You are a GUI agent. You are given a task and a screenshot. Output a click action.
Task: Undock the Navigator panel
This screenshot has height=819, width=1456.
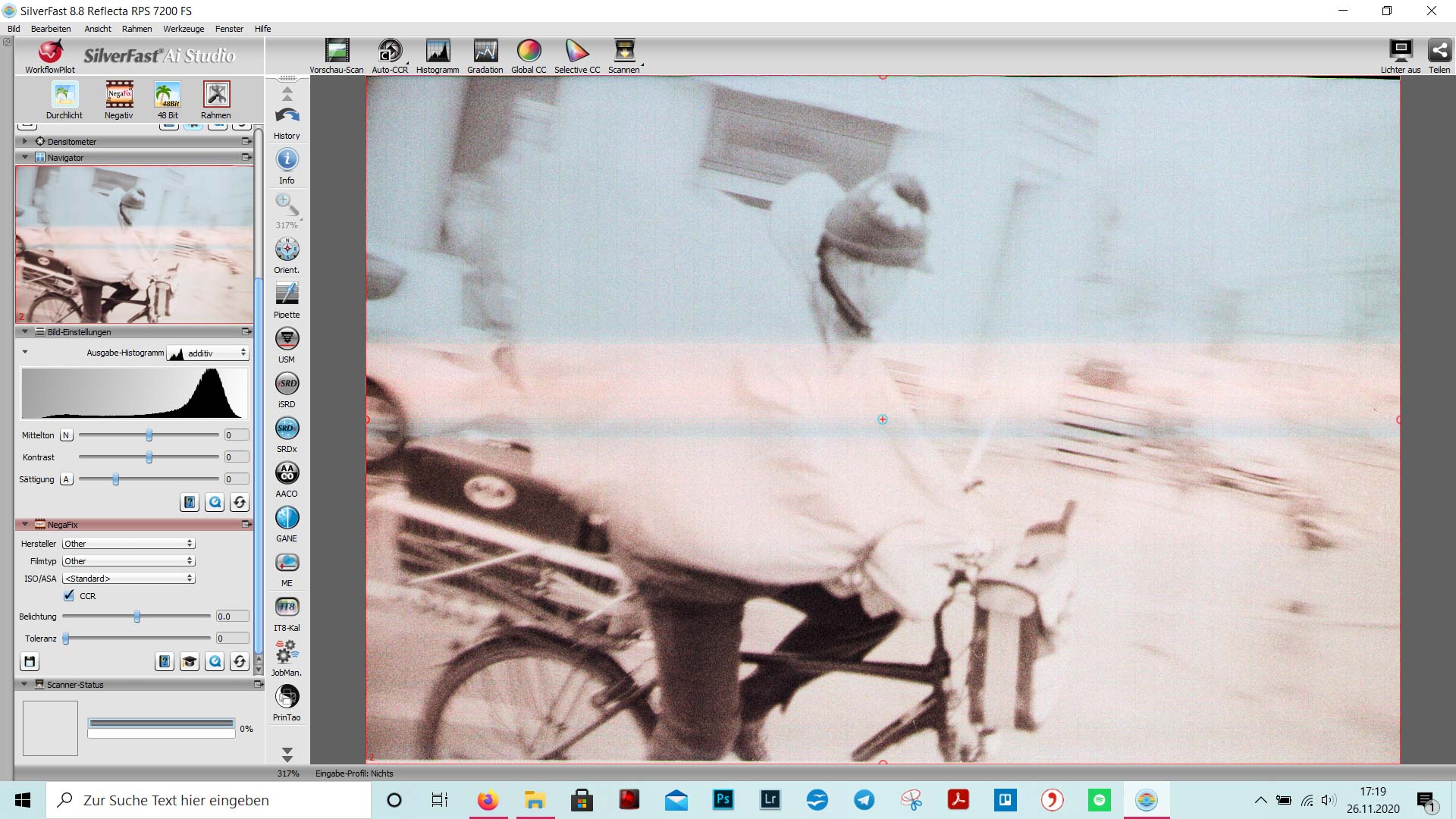click(246, 157)
